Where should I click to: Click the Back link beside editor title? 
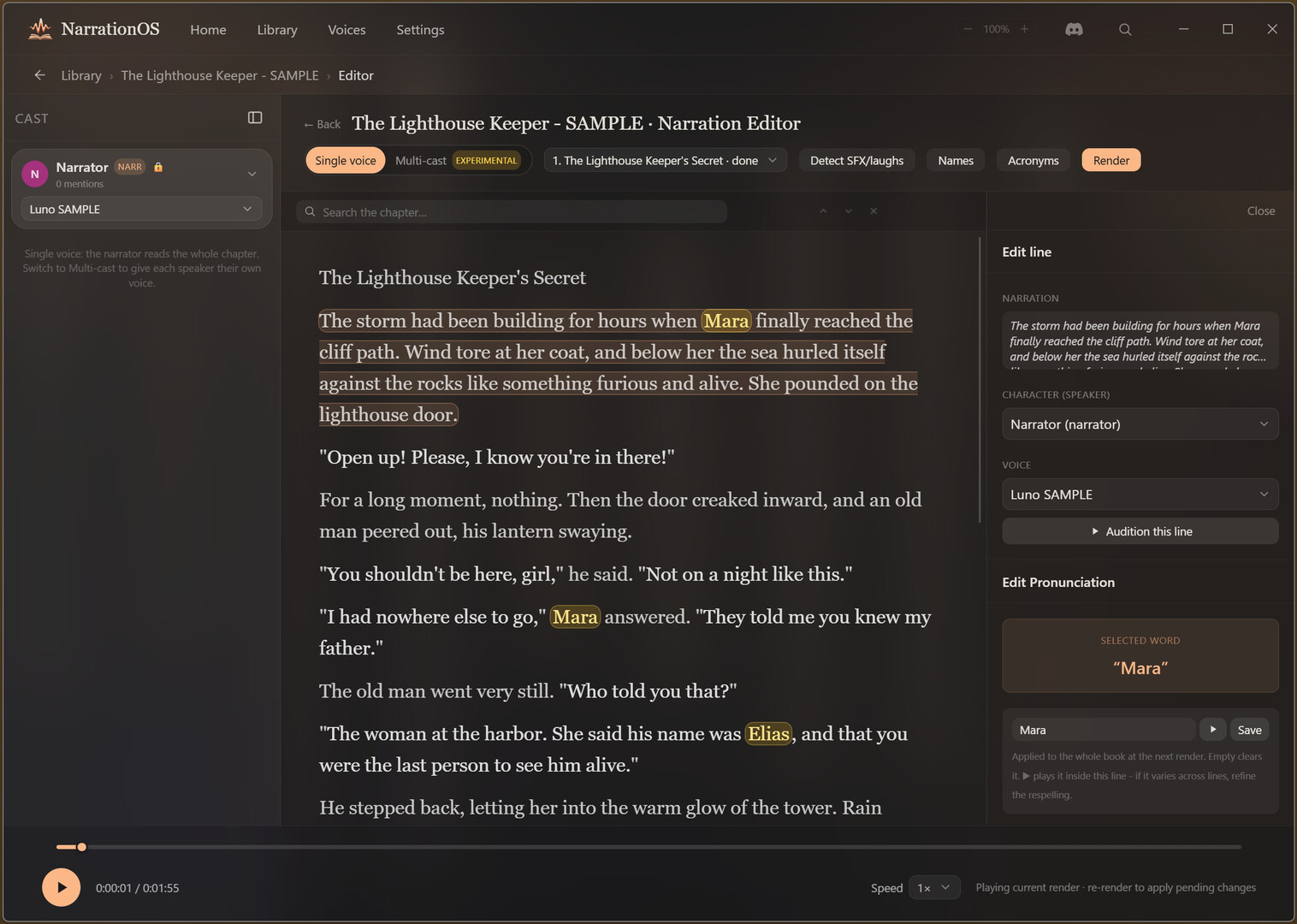coord(323,125)
